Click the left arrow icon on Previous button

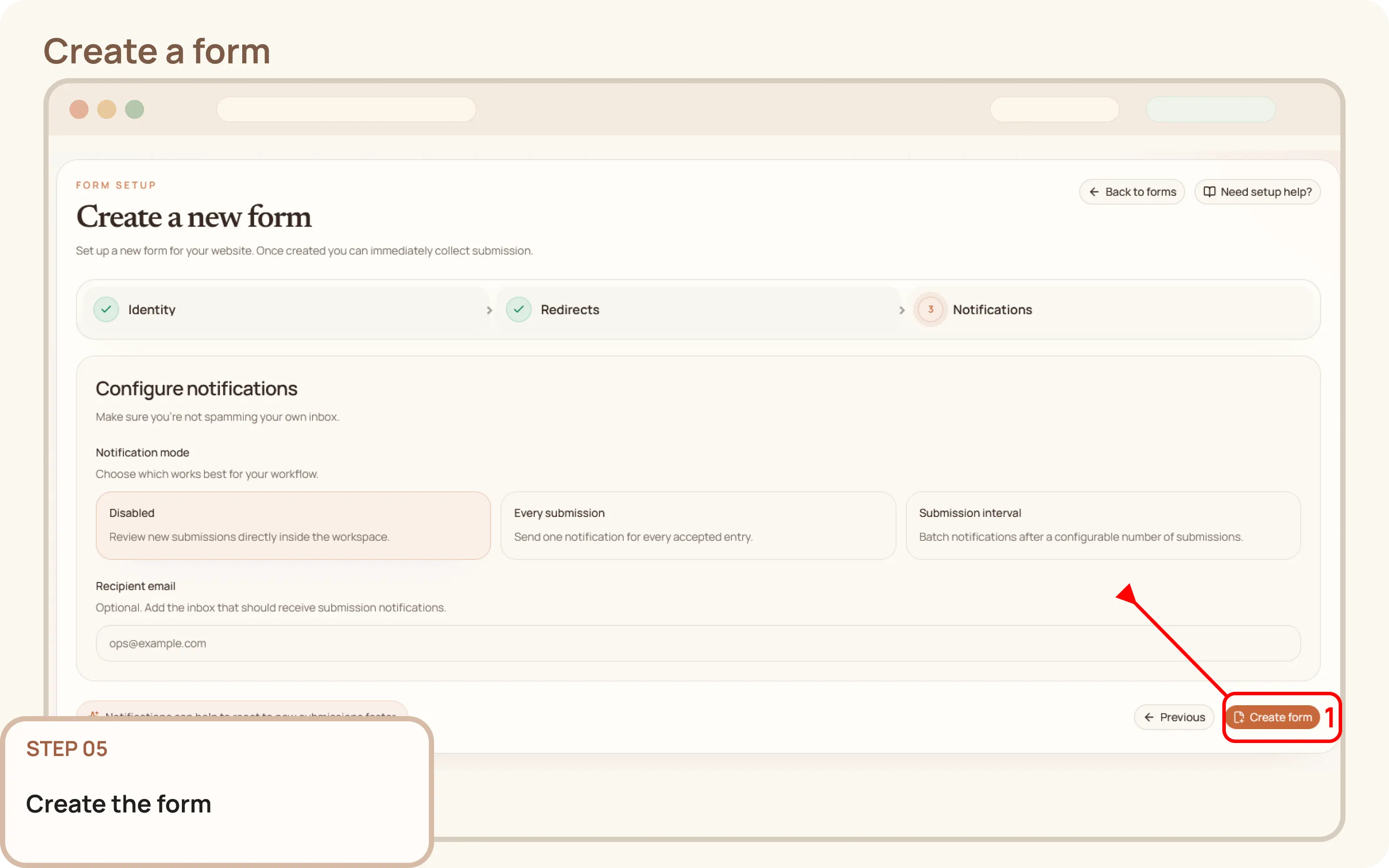click(x=1149, y=717)
